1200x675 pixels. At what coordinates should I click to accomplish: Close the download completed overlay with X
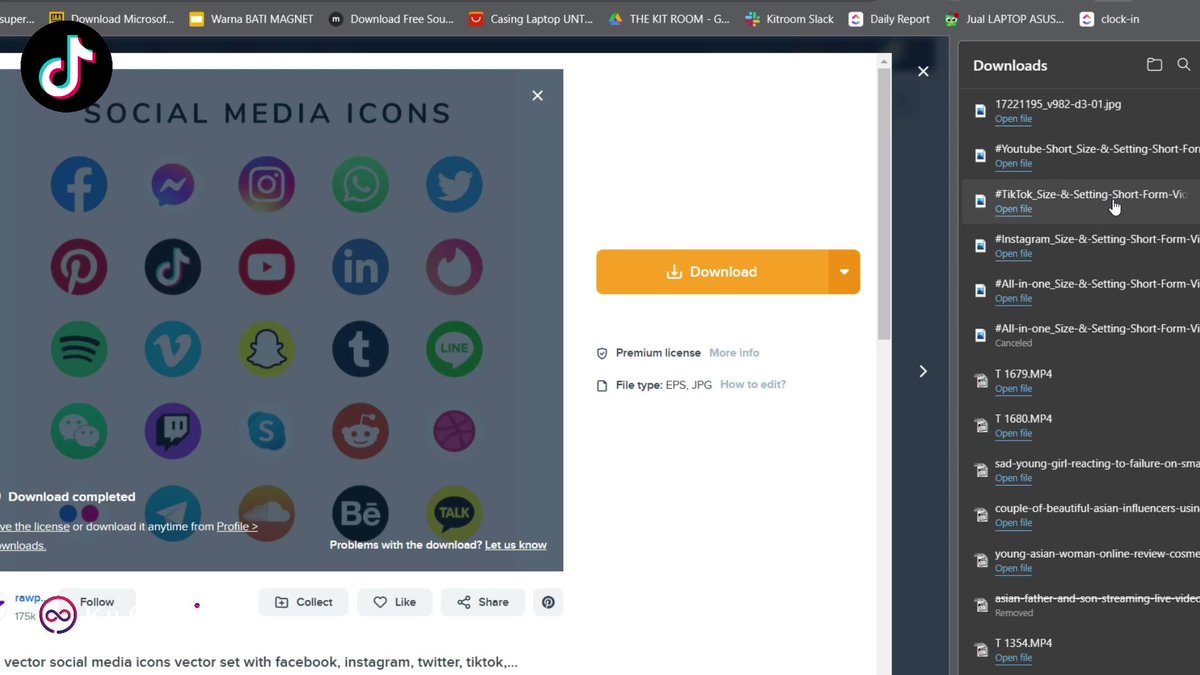[537, 96]
